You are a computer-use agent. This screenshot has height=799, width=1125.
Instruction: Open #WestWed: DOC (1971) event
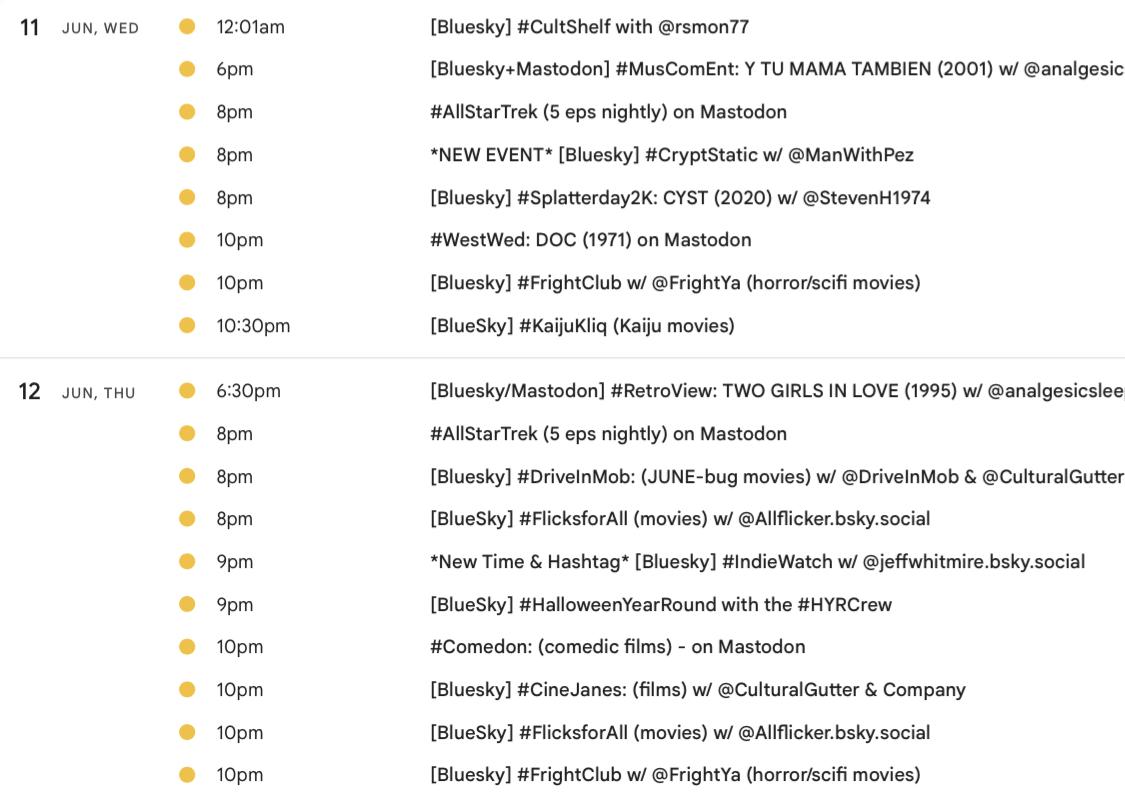pos(590,240)
